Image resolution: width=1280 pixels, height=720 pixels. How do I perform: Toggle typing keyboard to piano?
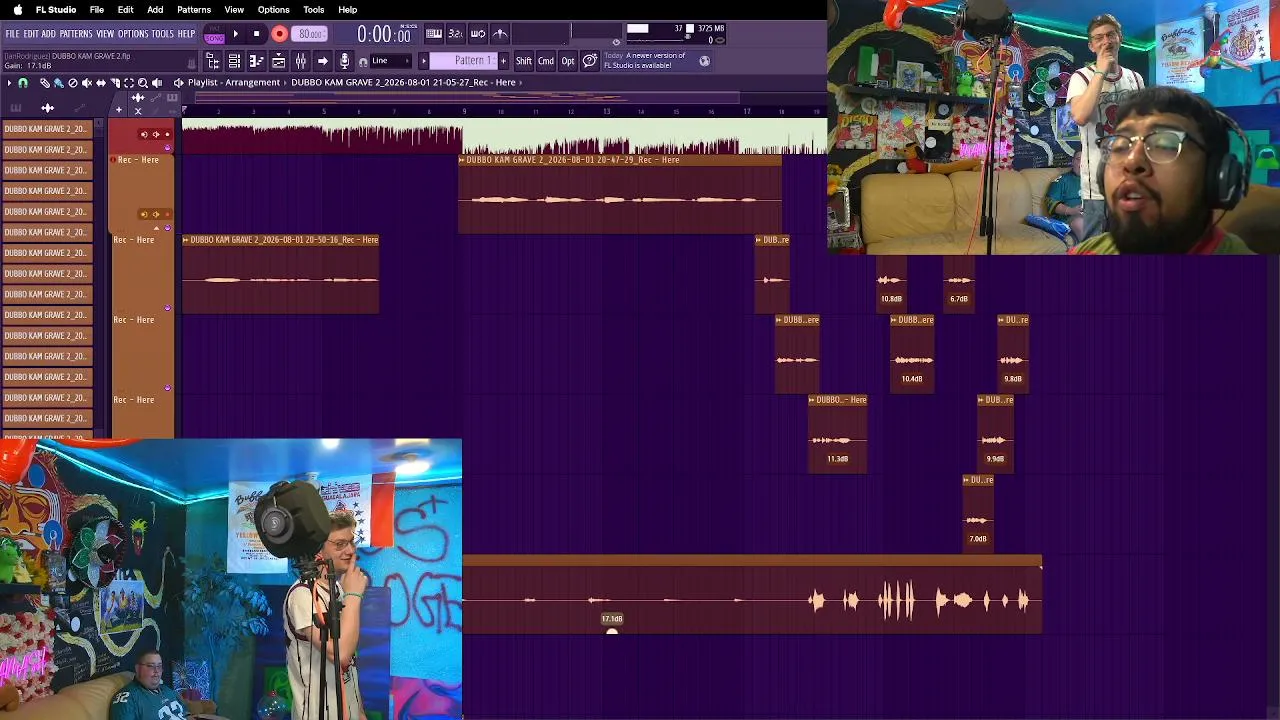(434, 34)
